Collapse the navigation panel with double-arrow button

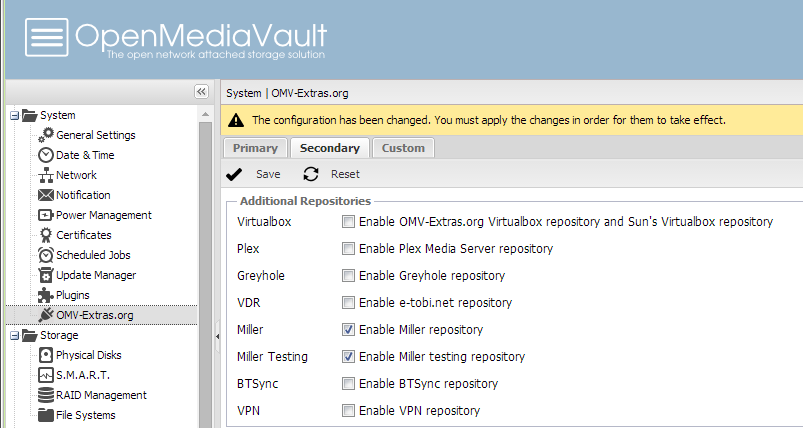[201, 92]
